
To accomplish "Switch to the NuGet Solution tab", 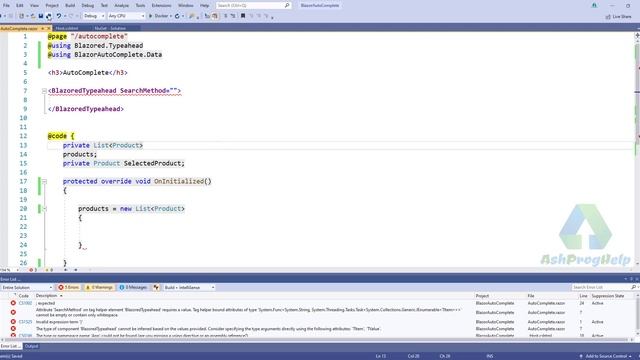I will (110, 29).
